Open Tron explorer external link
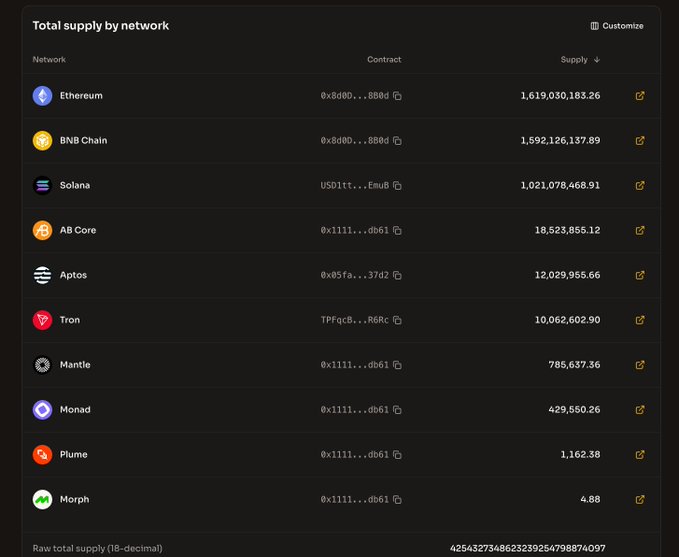The height and width of the screenshot is (557, 679). (640, 320)
